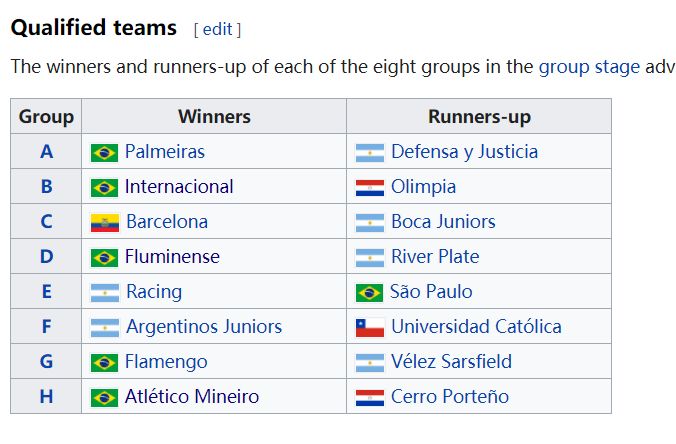The width and height of the screenshot is (676, 444).
Task: Click the Brazil flag beside São Paulo
Action: tap(369, 293)
